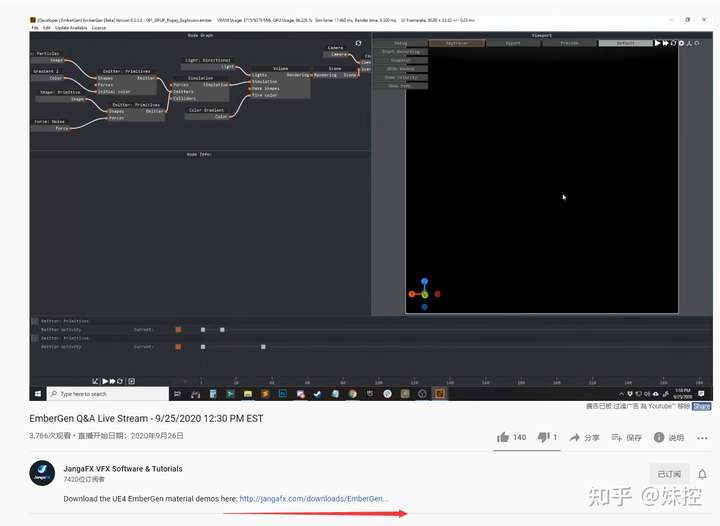Select the Color Gradient node
The image size is (720, 526).
click(x=207, y=113)
